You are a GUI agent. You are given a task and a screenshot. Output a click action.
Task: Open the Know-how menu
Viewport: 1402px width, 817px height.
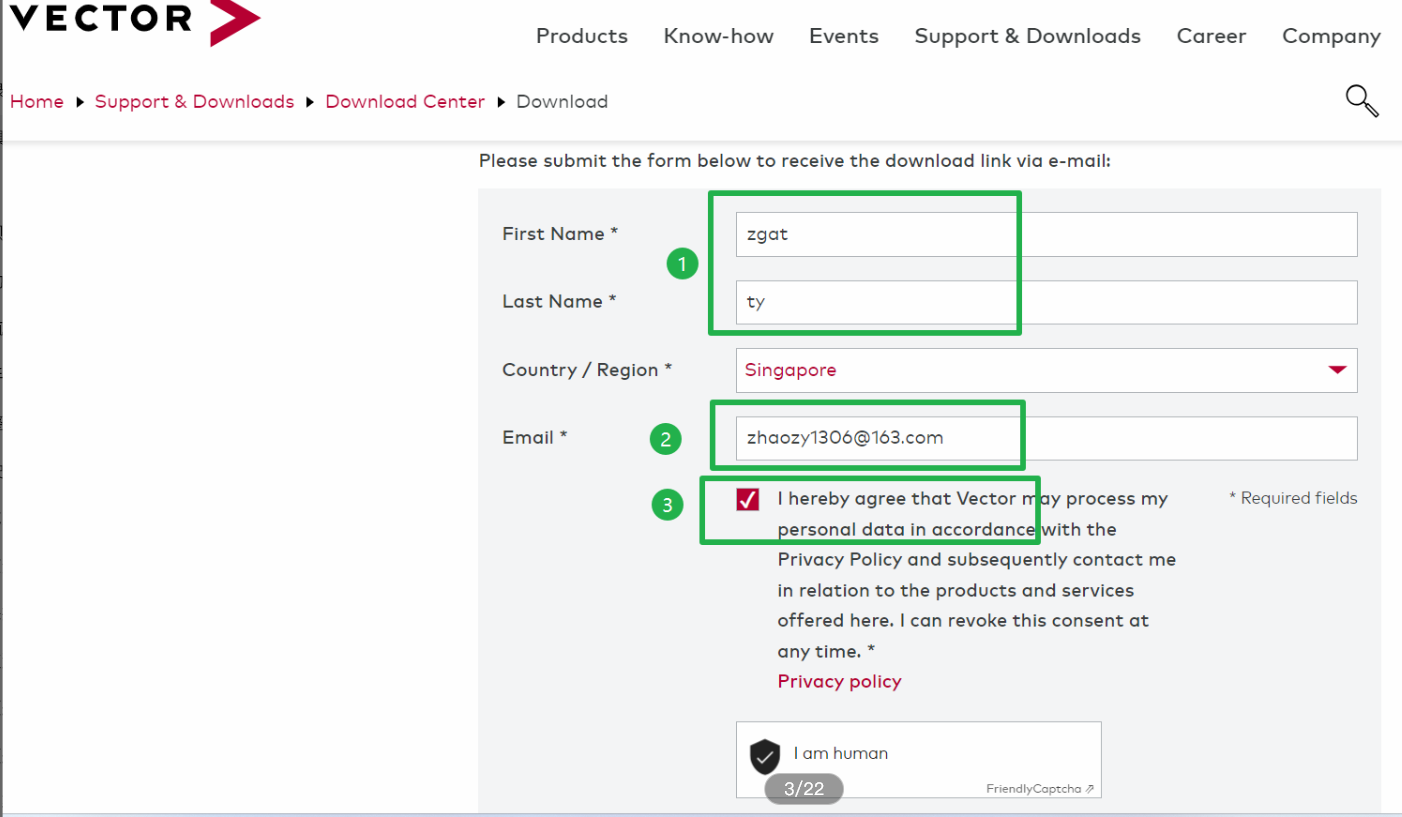tap(718, 36)
